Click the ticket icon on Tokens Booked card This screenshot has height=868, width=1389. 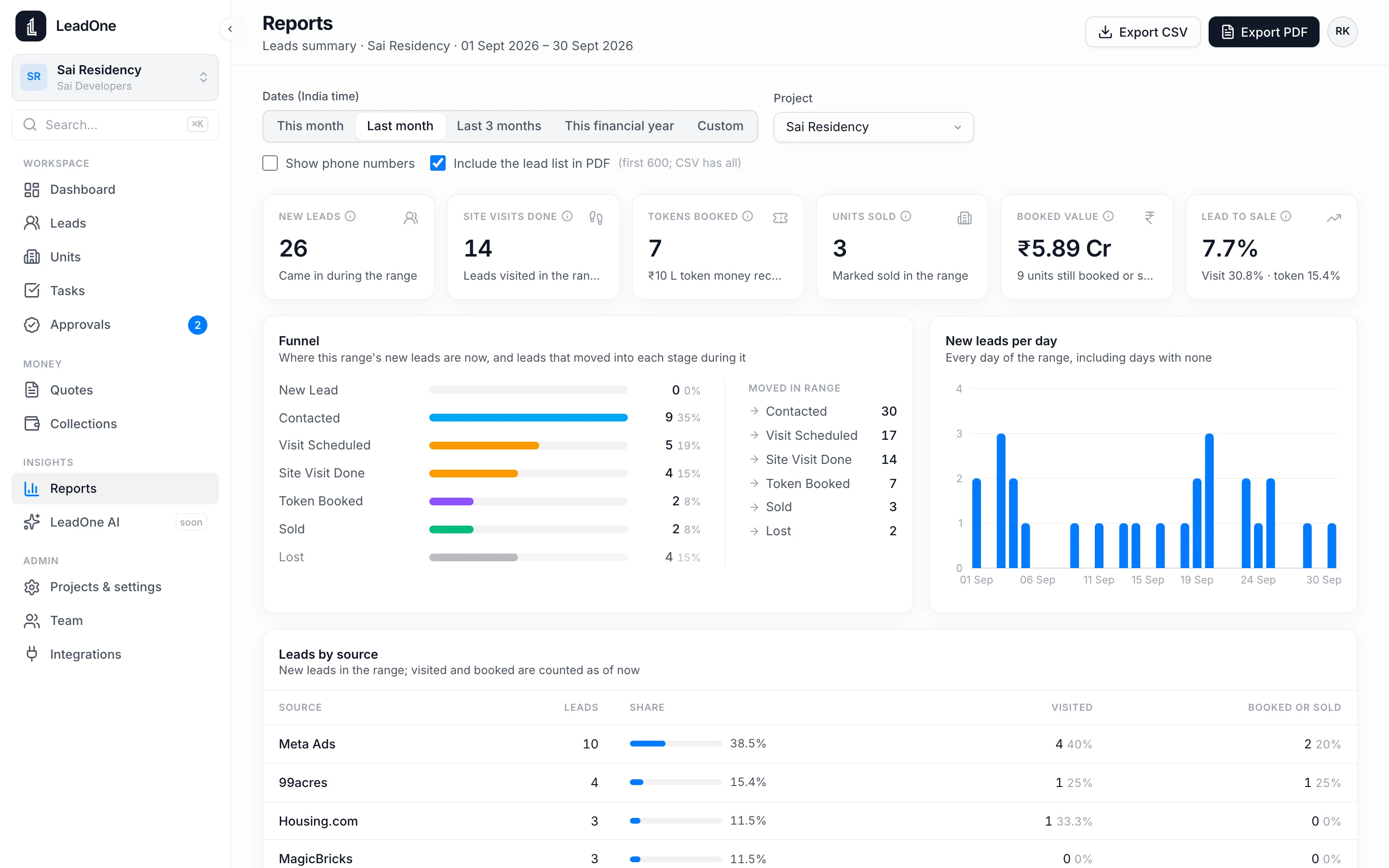pos(780,218)
